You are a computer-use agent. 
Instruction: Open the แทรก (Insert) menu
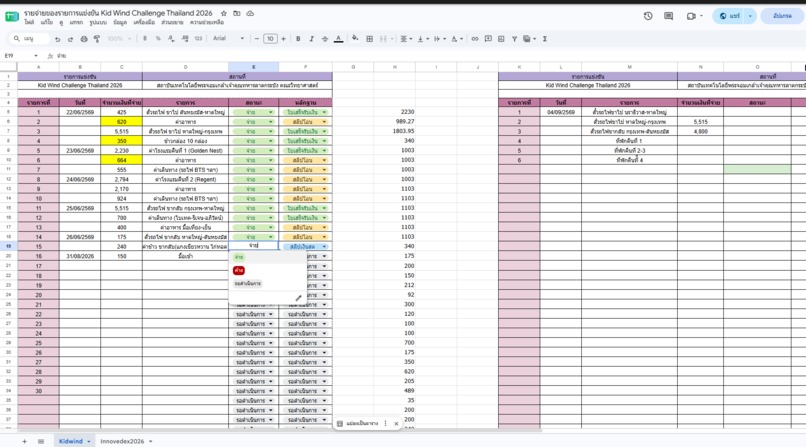coord(76,23)
